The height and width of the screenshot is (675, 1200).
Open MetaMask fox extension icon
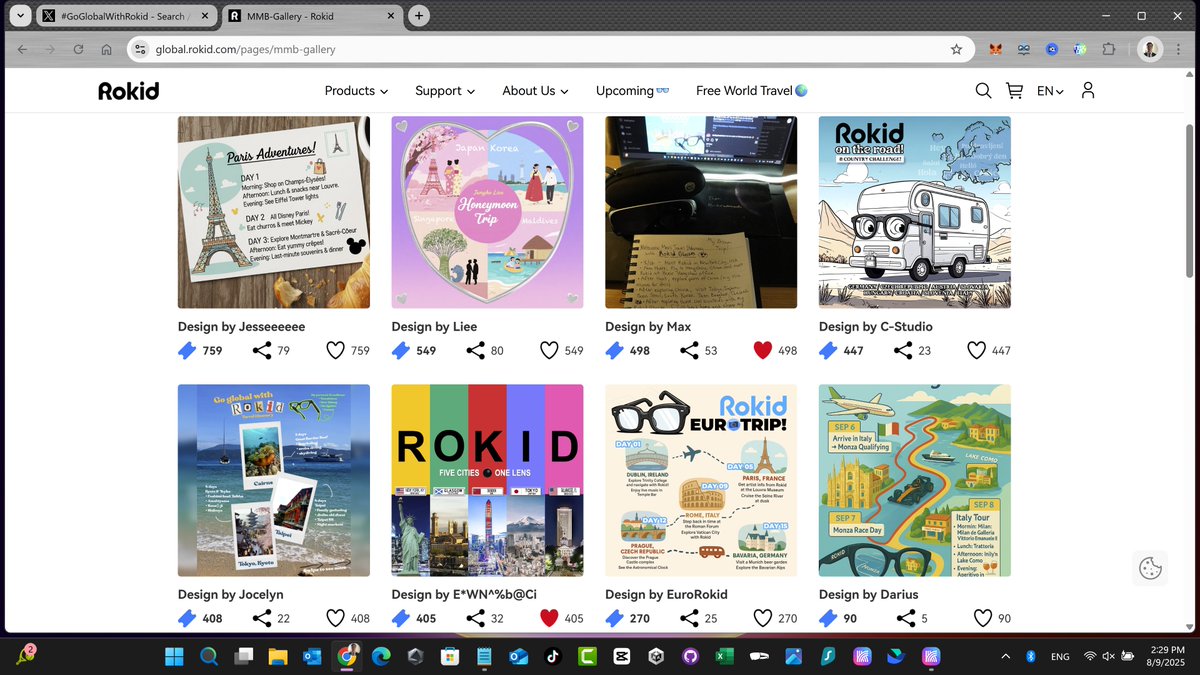(x=996, y=49)
